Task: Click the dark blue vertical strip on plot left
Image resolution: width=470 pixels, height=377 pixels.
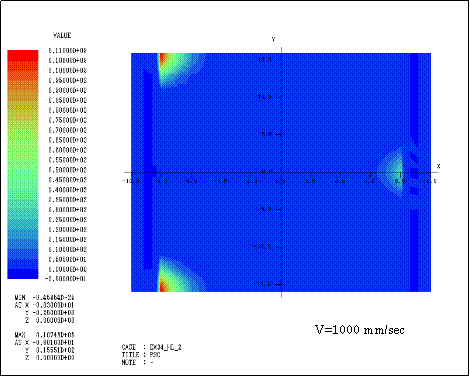Action: [x=147, y=170]
